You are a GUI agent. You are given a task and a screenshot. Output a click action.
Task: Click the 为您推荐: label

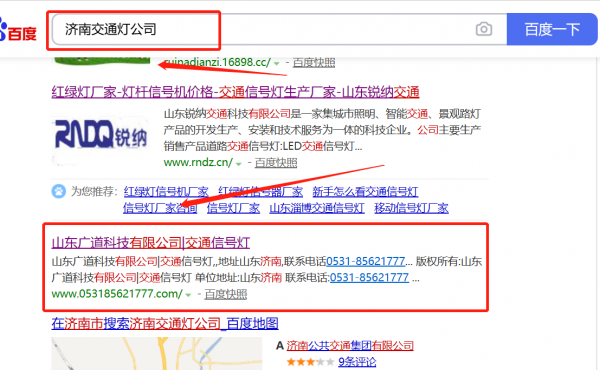tap(94, 191)
